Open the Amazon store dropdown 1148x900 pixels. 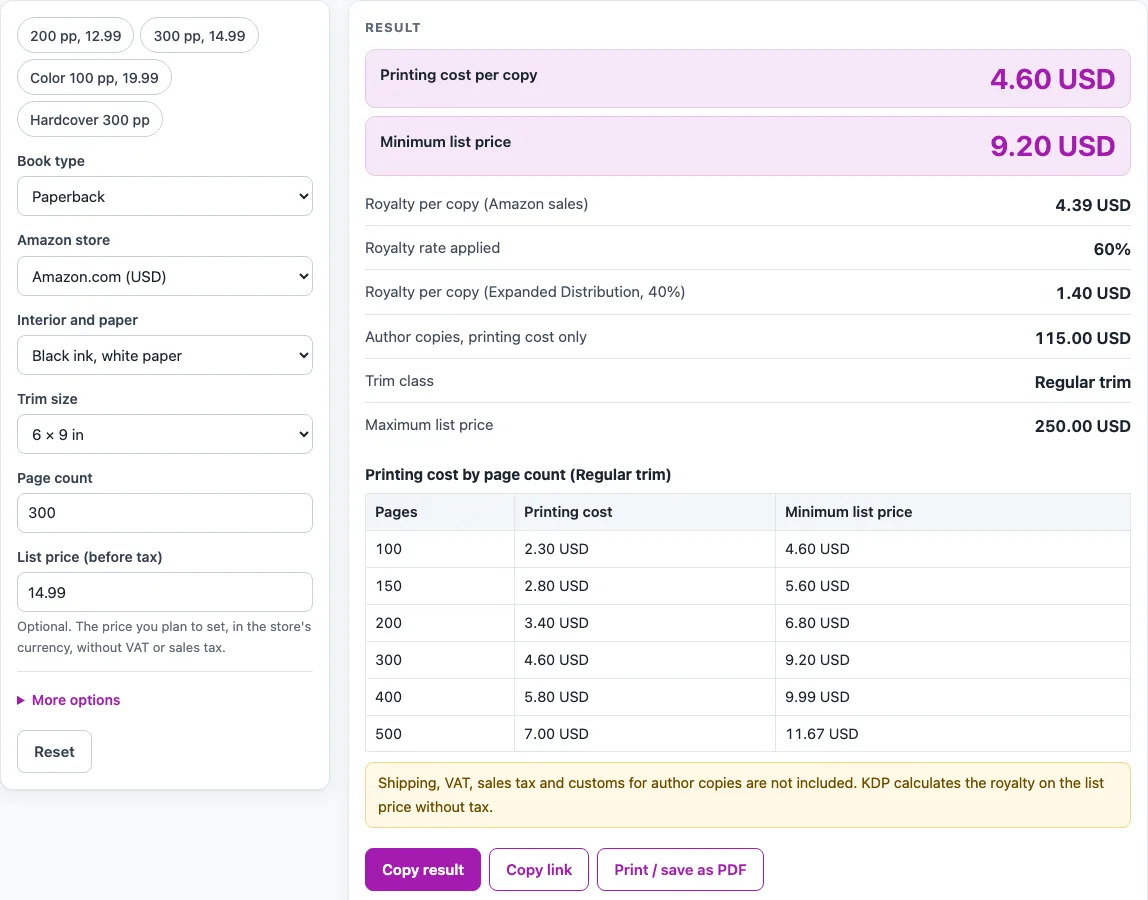(165, 276)
